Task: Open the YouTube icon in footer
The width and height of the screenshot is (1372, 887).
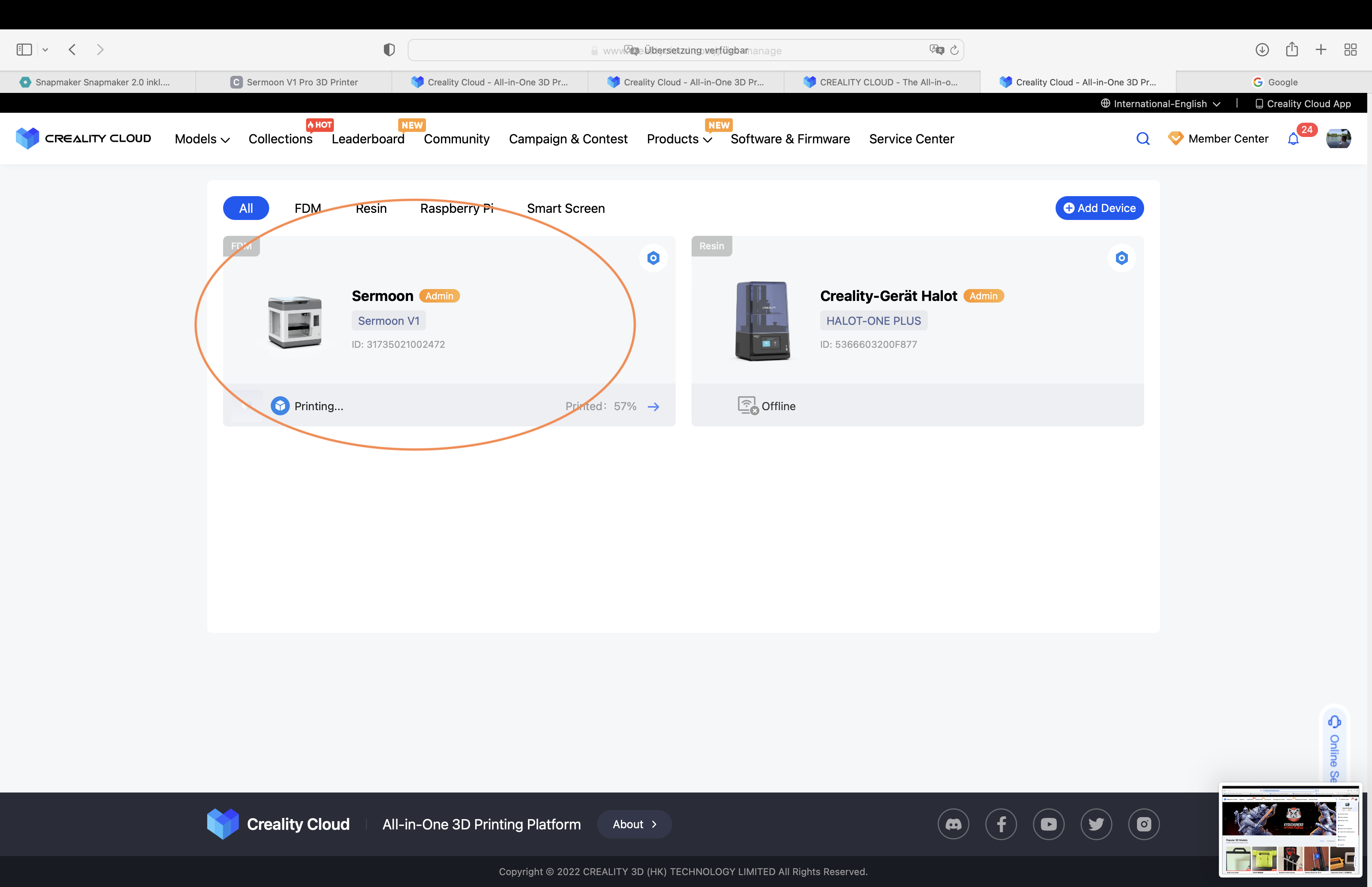Action: (x=1048, y=824)
